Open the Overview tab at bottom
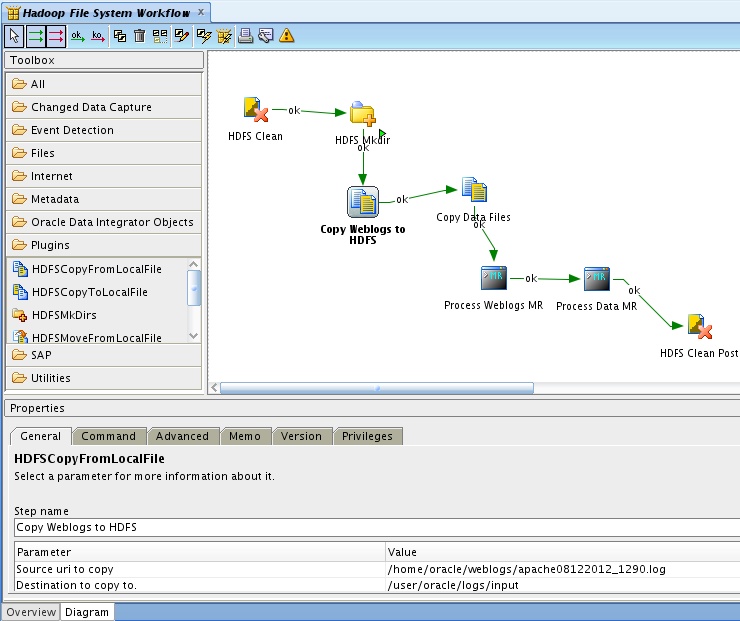Viewport: 740px width, 621px height. [x=31, y=612]
